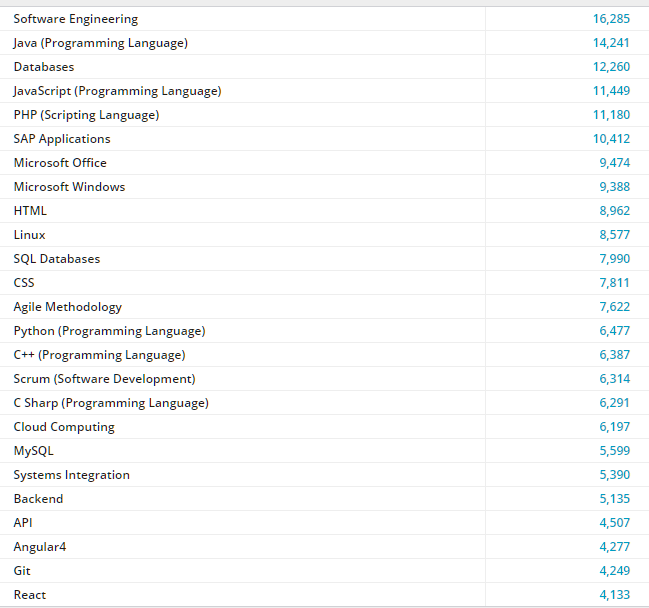
Task: Select Java (Programming Language) row
Action: coord(100,43)
